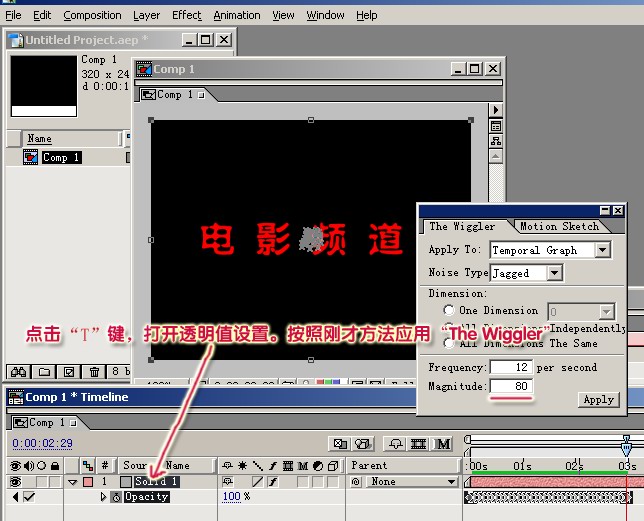This screenshot has width=644, height=521.
Task: Open the View menu
Action: 283,15
